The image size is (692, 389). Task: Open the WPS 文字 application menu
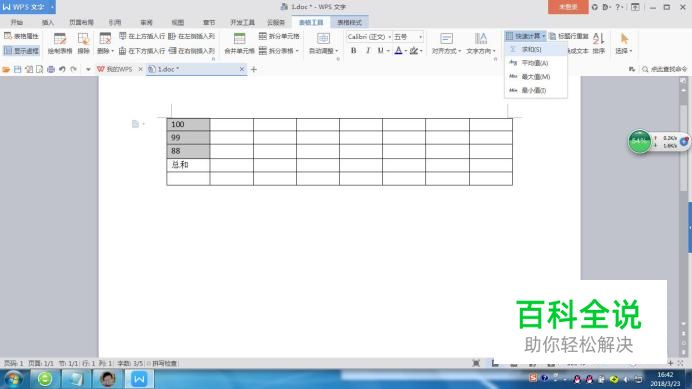click(28, 7)
